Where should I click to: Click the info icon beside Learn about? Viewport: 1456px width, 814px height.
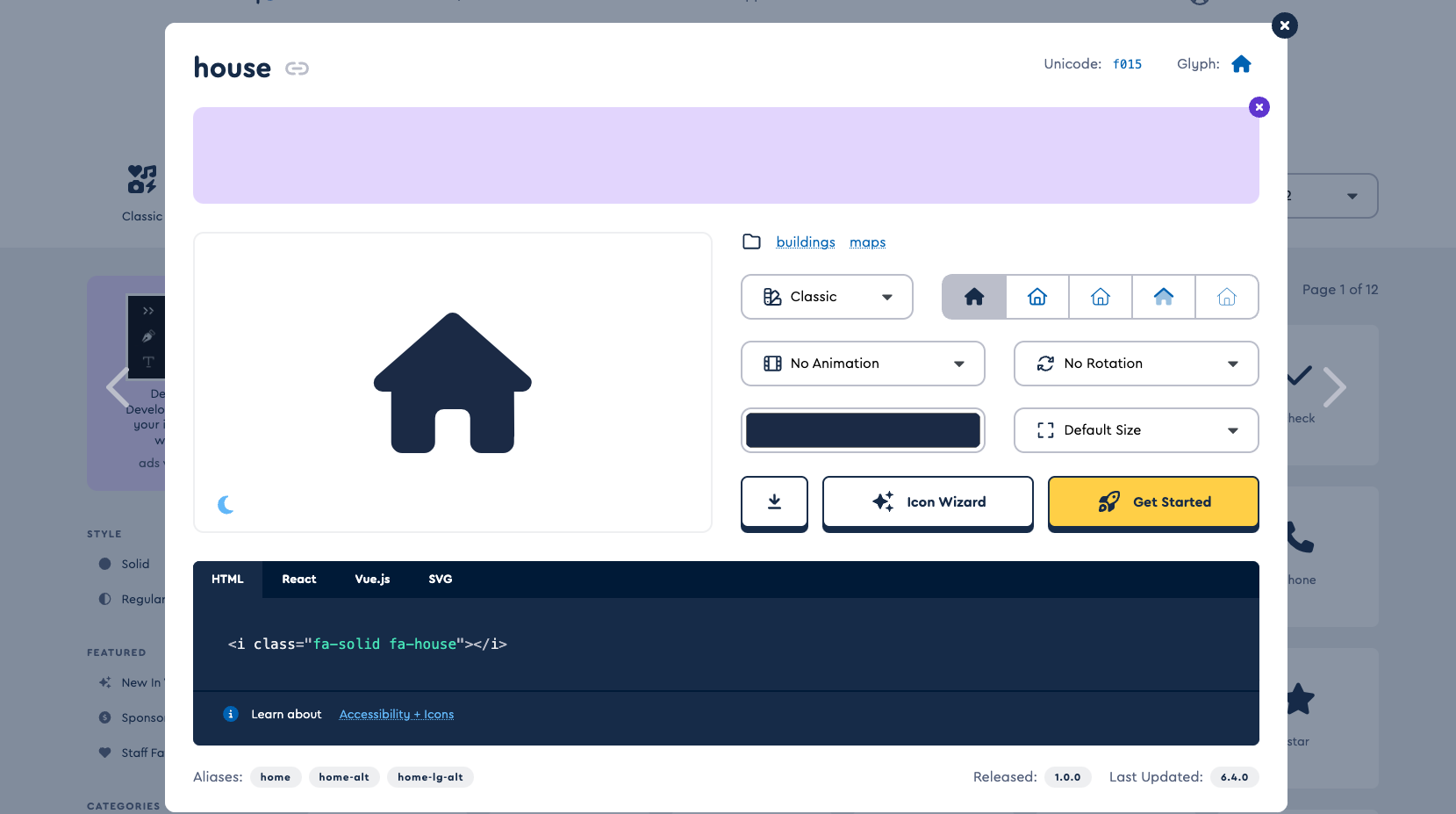[231, 714]
